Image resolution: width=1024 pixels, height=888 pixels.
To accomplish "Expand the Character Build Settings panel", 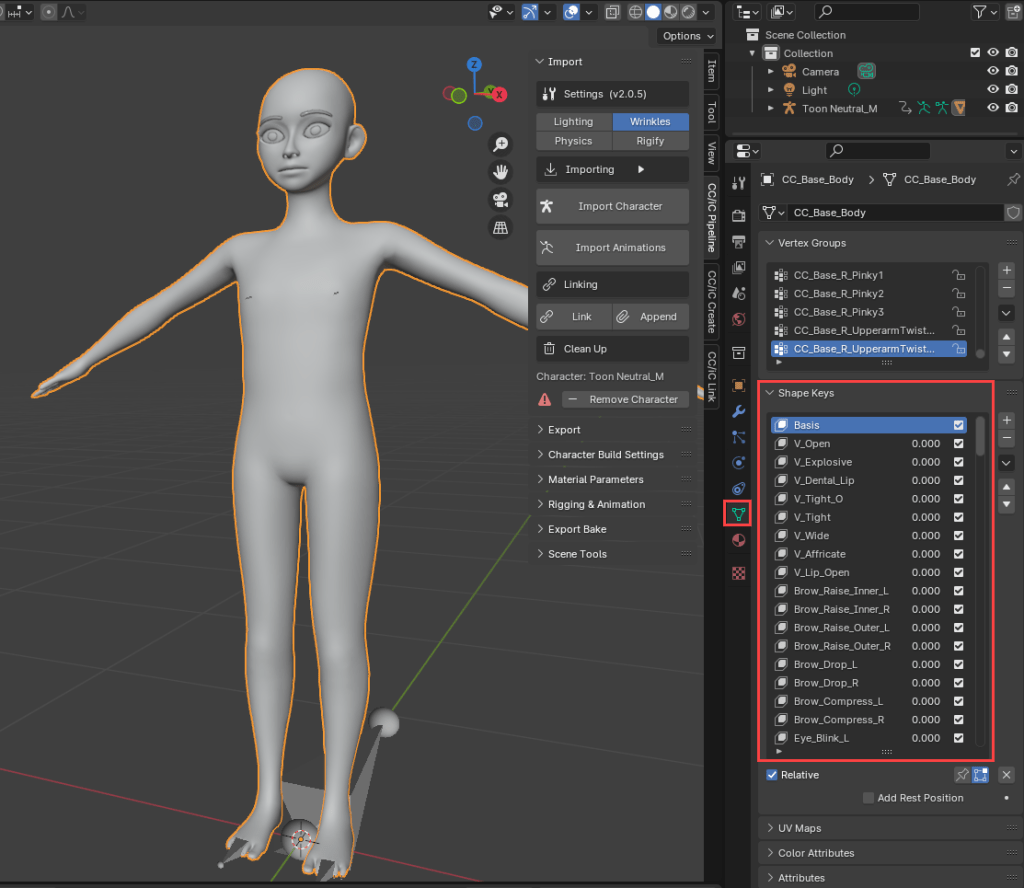I will click(x=605, y=455).
